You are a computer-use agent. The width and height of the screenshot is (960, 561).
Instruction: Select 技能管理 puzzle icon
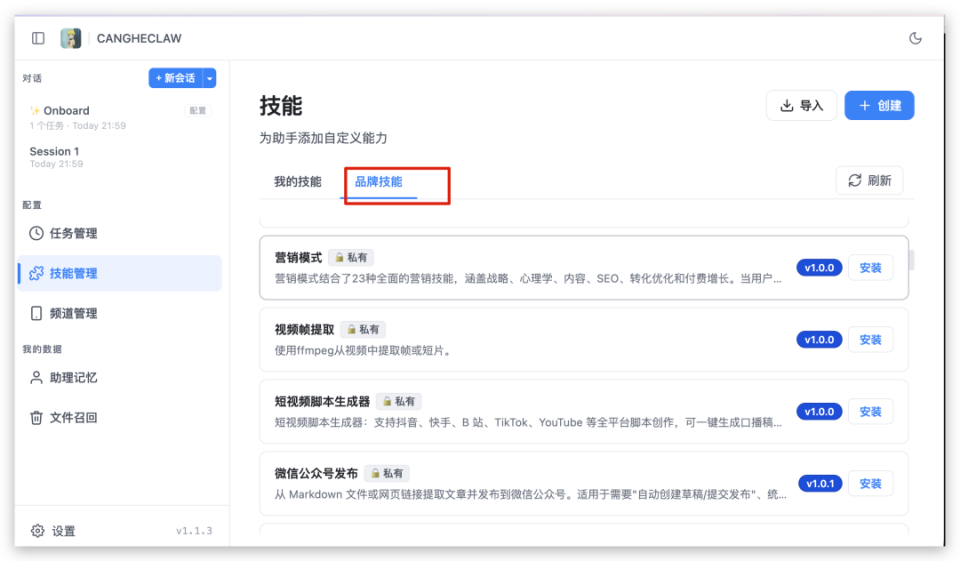tap(36, 273)
